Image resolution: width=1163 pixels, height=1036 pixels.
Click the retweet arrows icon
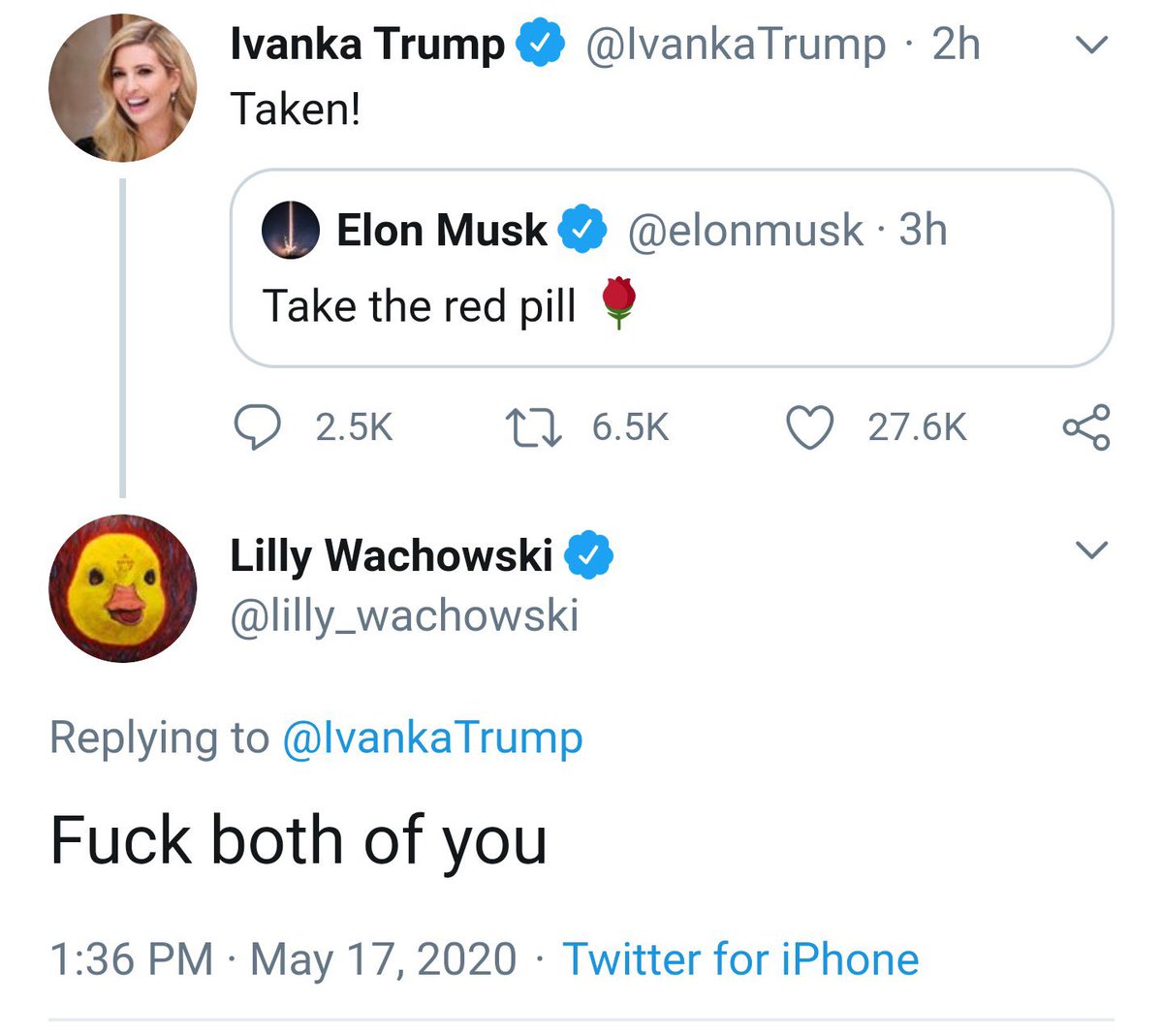click(x=533, y=427)
